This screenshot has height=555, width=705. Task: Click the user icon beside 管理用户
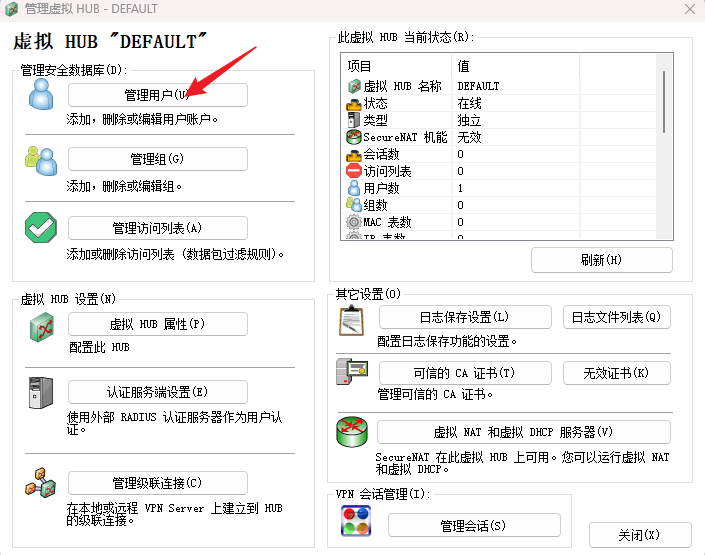click(x=41, y=94)
